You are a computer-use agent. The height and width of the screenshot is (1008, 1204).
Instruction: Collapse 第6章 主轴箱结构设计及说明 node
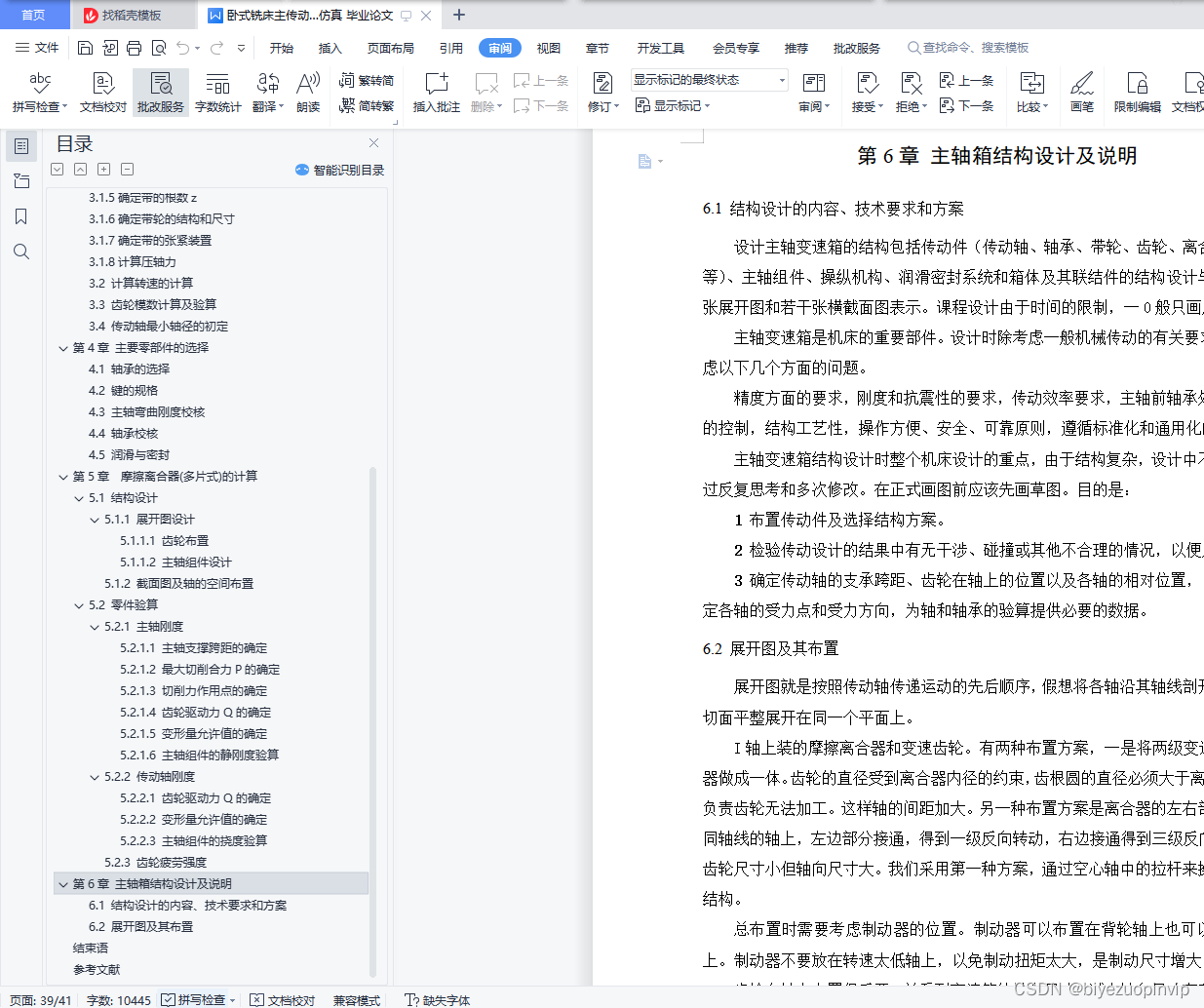point(63,884)
